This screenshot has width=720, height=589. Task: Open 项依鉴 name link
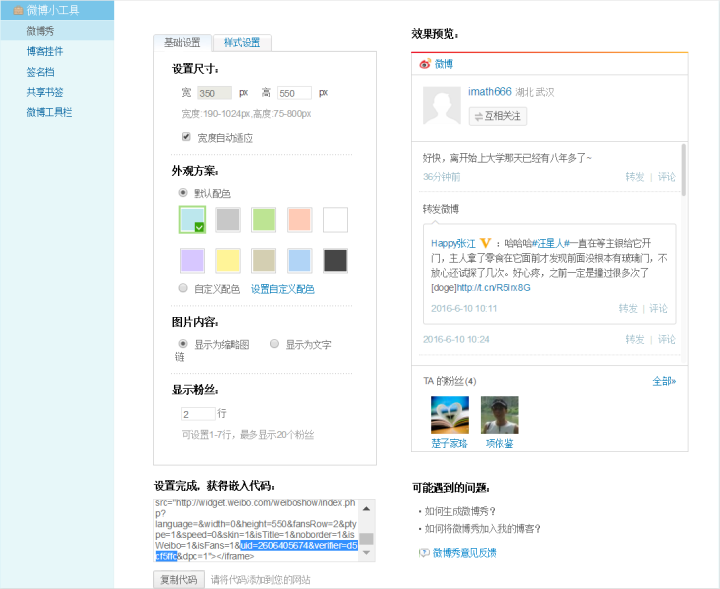500,443
